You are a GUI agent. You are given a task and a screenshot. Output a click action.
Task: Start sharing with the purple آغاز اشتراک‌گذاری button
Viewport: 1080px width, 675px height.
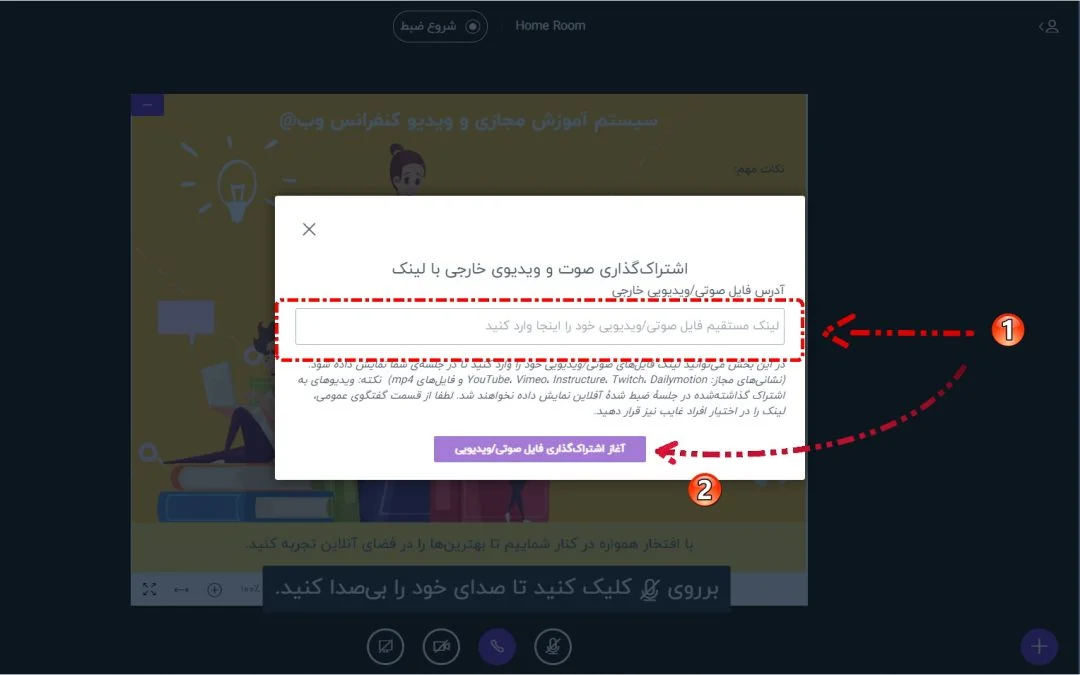click(539, 449)
